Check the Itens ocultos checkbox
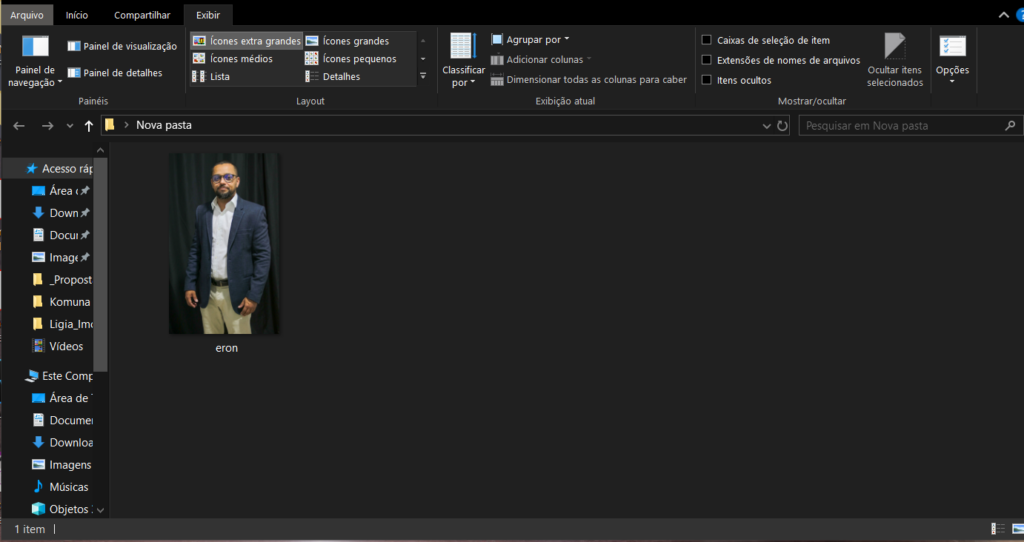The image size is (1024, 542). coord(707,80)
